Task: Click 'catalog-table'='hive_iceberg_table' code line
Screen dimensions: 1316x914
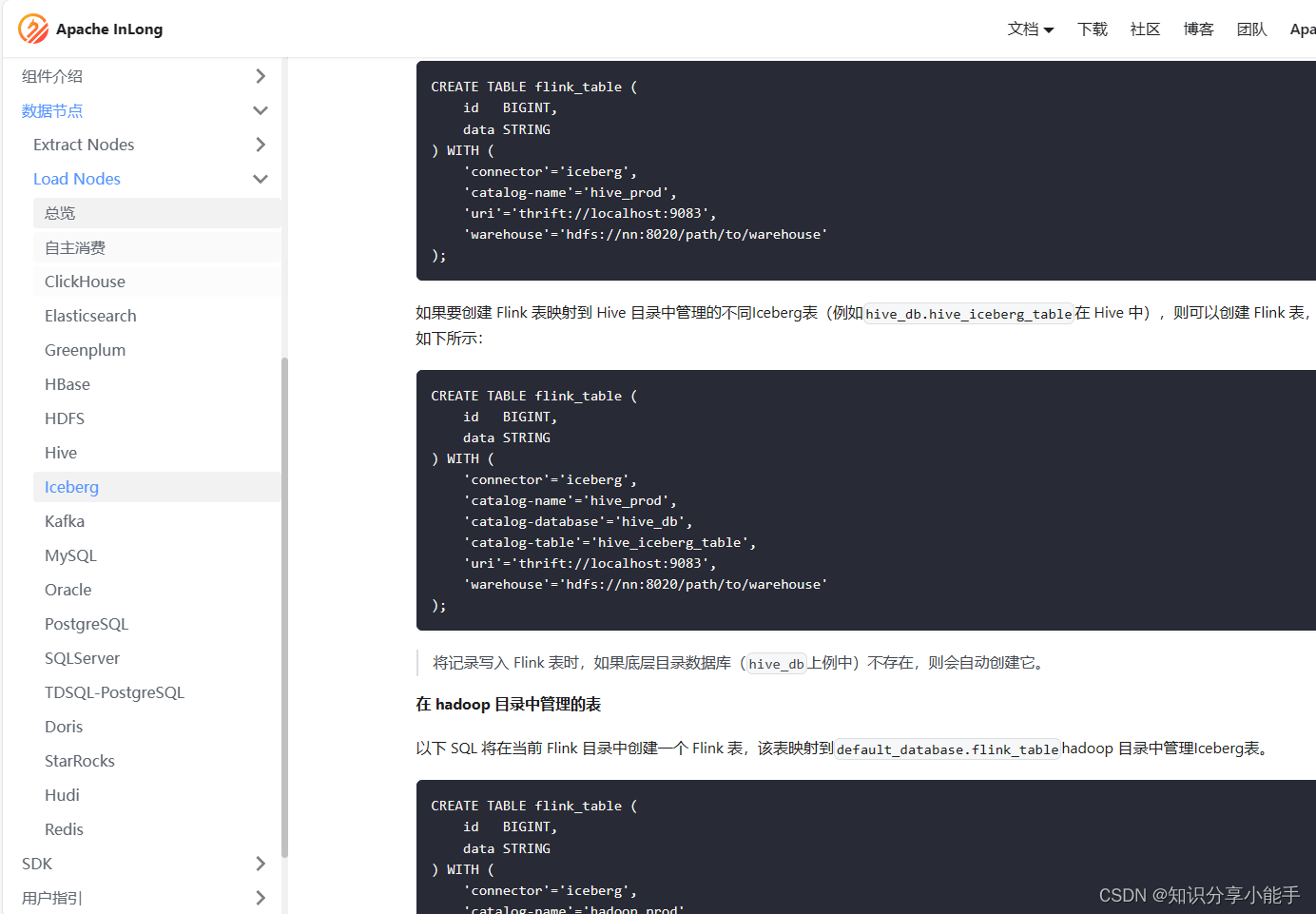Action: pos(610,542)
